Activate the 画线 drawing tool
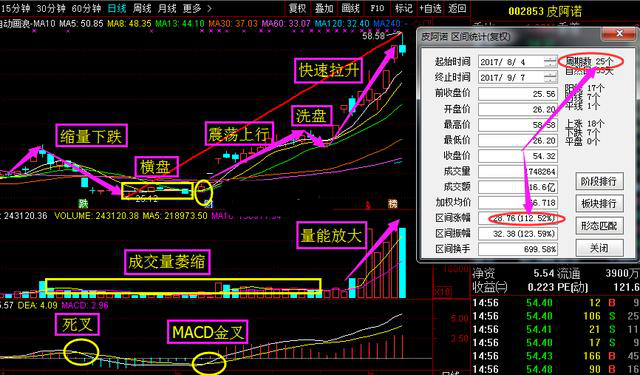 [351, 8]
